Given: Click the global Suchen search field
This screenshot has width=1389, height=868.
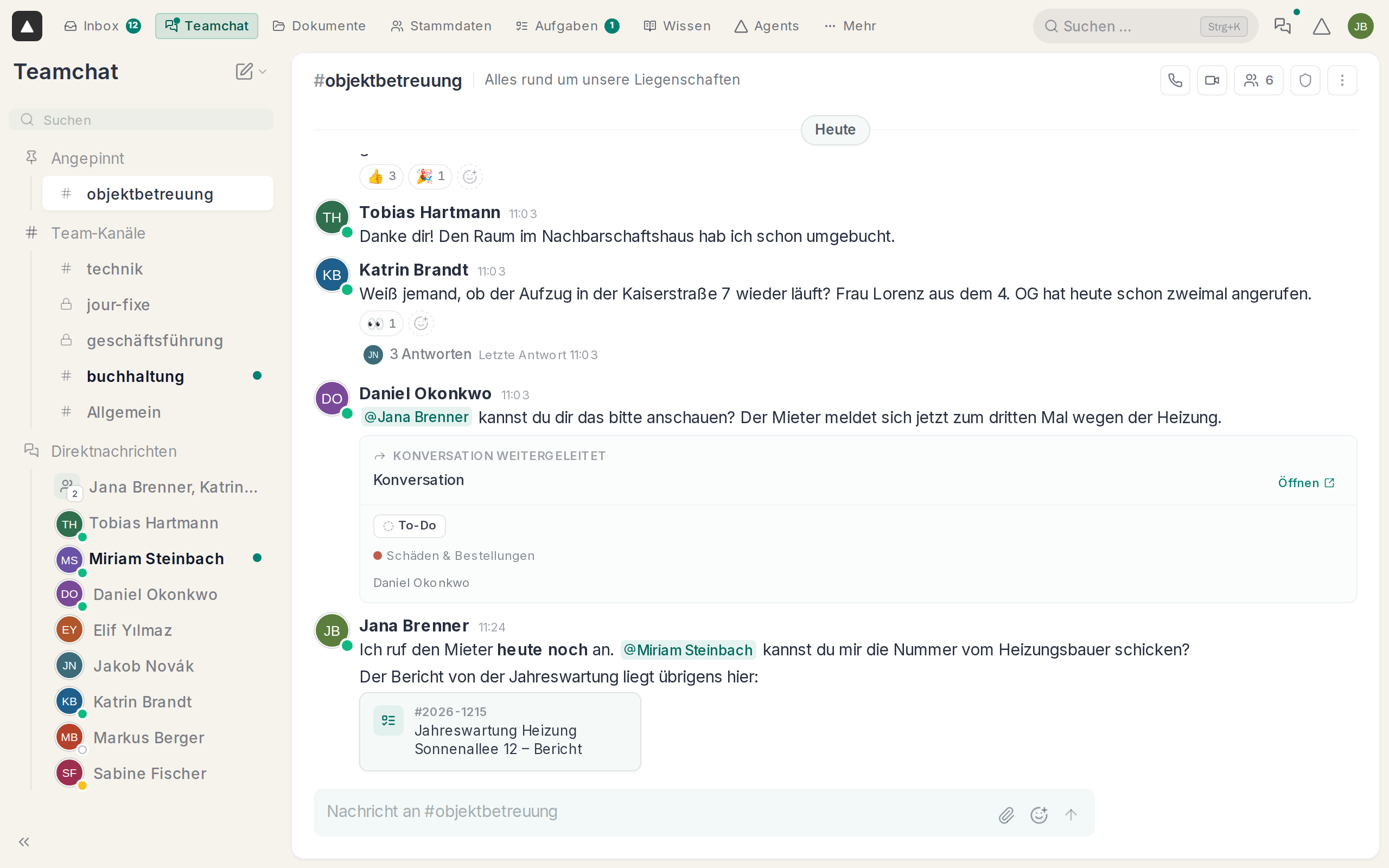Looking at the screenshot, I should coord(1145,27).
